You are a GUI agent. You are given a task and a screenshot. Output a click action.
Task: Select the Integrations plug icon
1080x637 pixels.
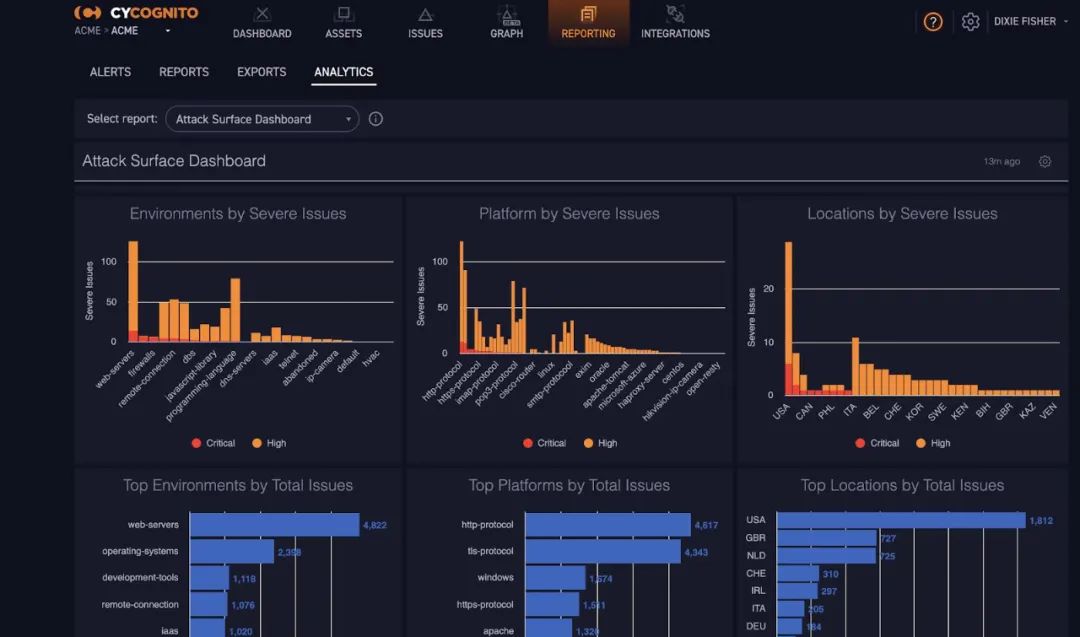675,15
